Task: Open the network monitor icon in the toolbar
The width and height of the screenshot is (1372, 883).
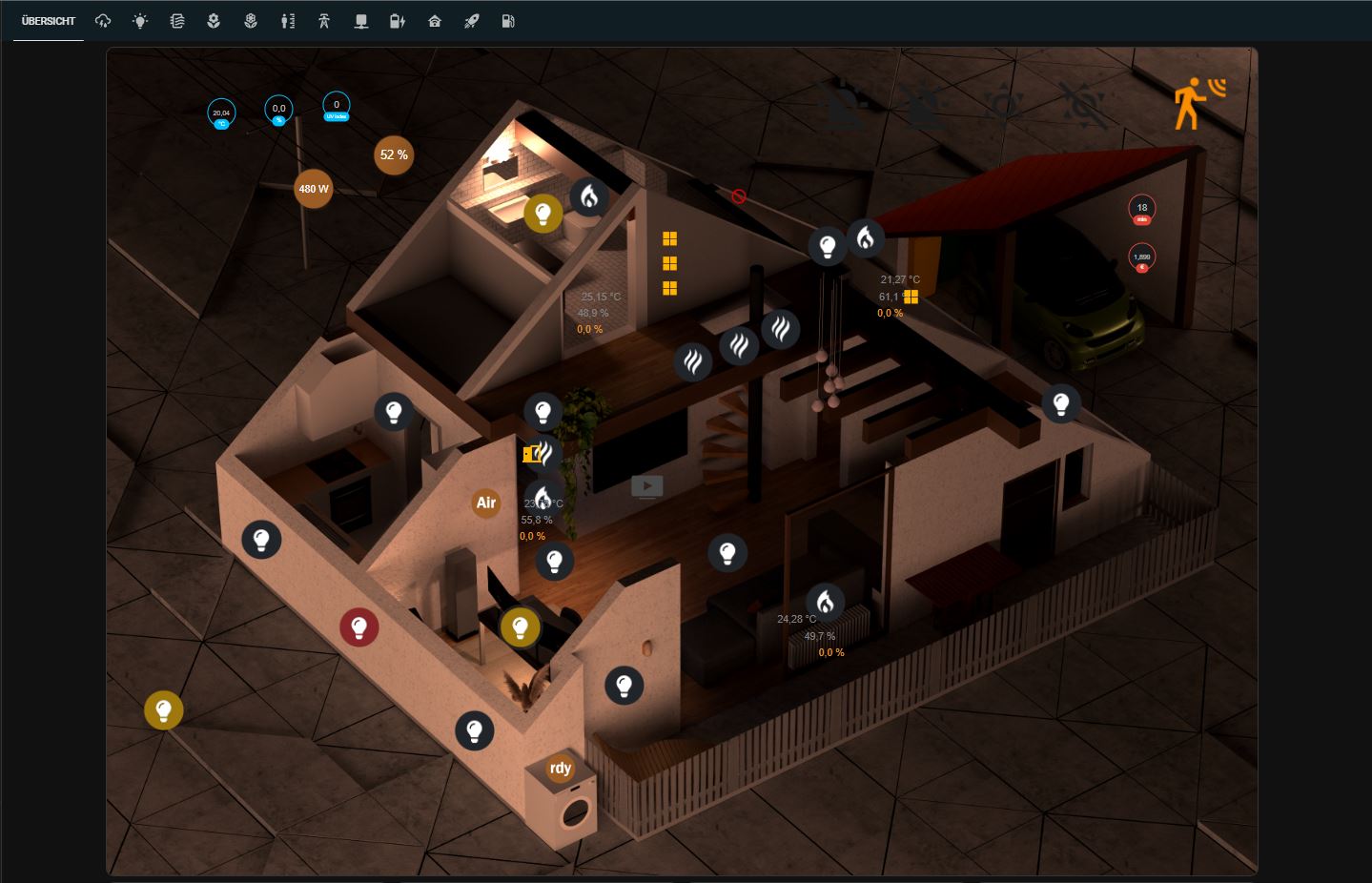Action: pos(361,21)
